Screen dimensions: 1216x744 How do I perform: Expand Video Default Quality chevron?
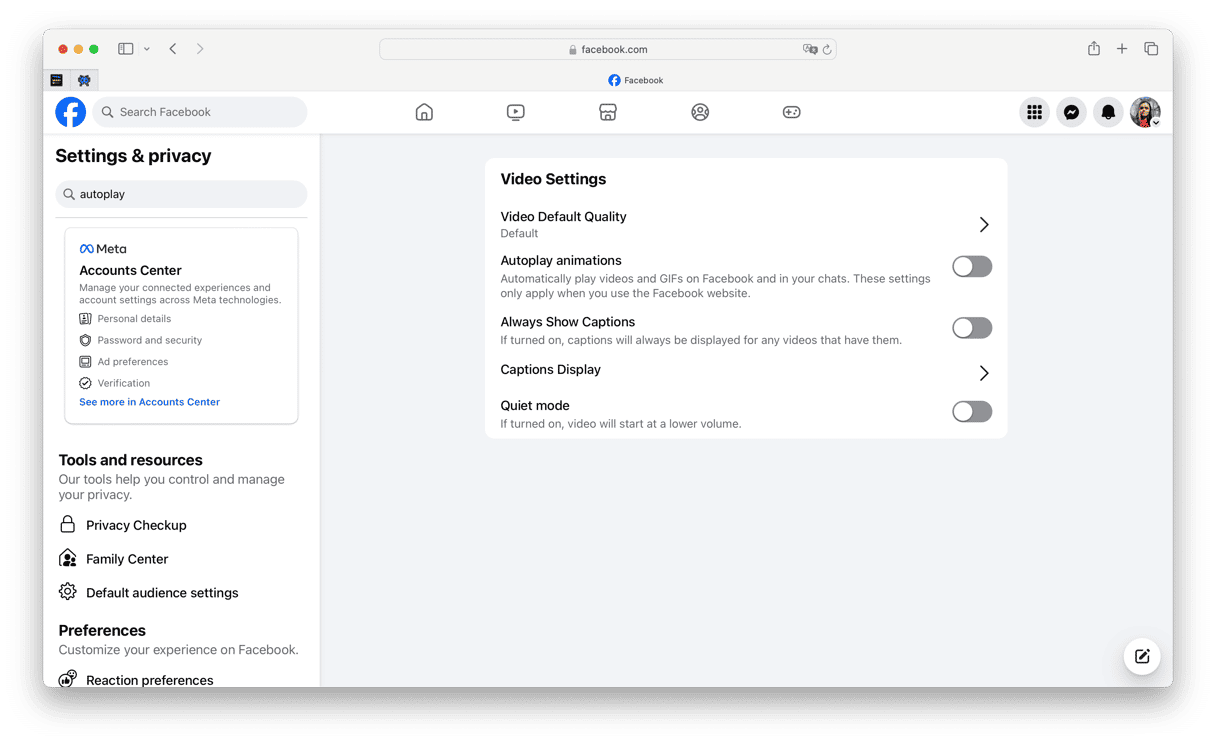point(984,225)
